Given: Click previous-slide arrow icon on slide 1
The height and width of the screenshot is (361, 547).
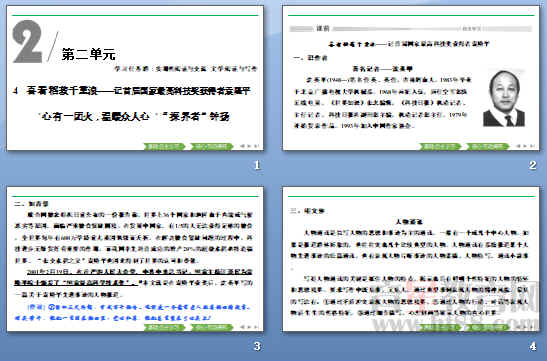Looking at the screenshot, I should point(243,146).
